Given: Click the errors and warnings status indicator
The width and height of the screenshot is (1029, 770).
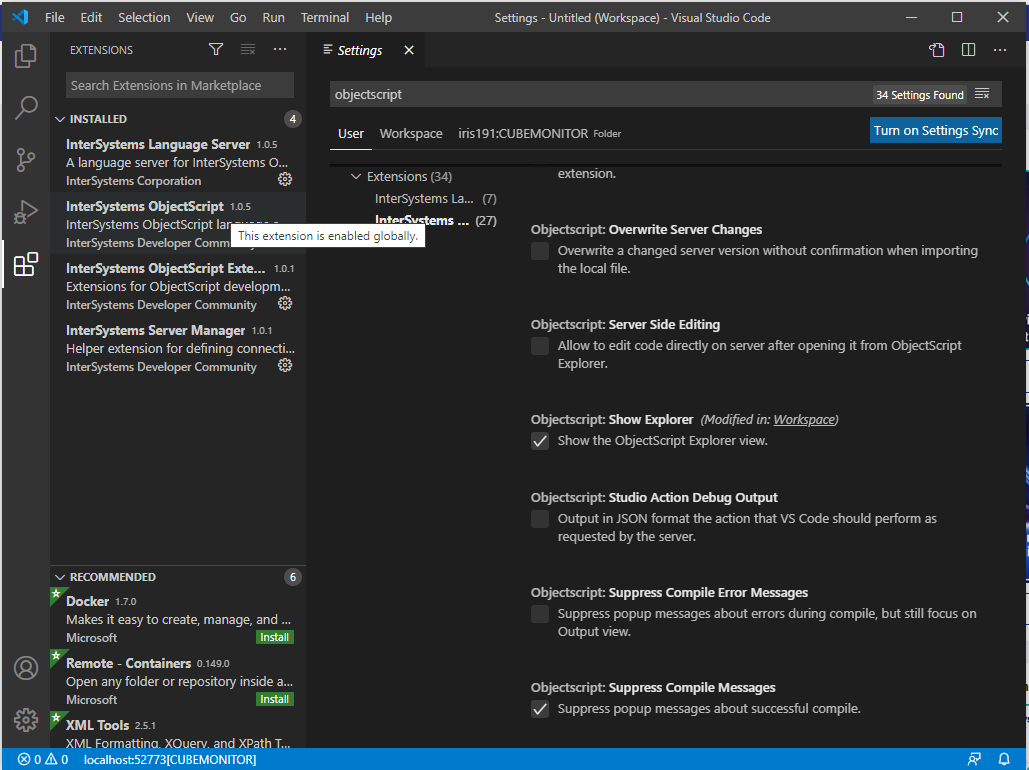Looking at the screenshot, I should 43,759.
